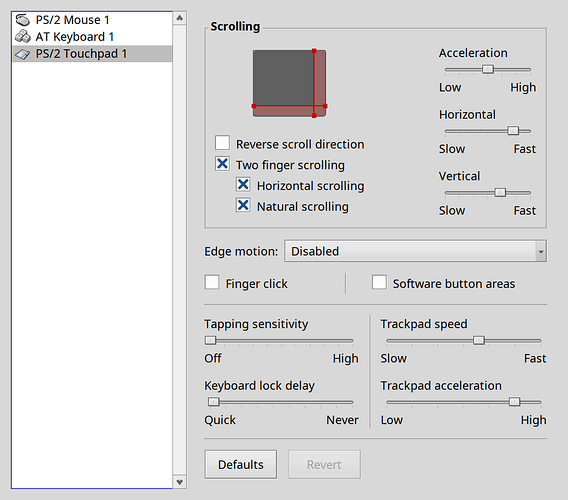568x500 pixels.
Task: Click the Revert button
Action: [x=324, y=464]
